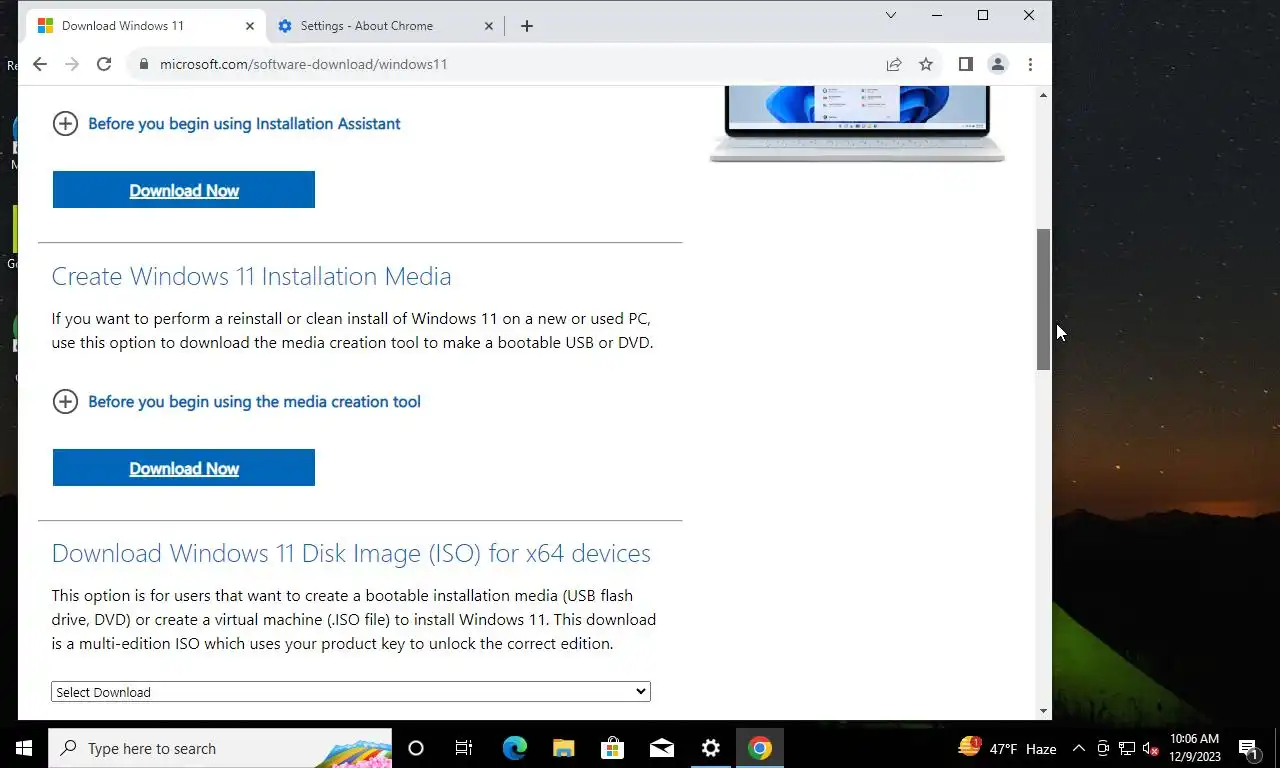Screen dimensions: 1280x768
Task: Open the notification center icon
Action: pyautogui.click(x=1248, y=748)
